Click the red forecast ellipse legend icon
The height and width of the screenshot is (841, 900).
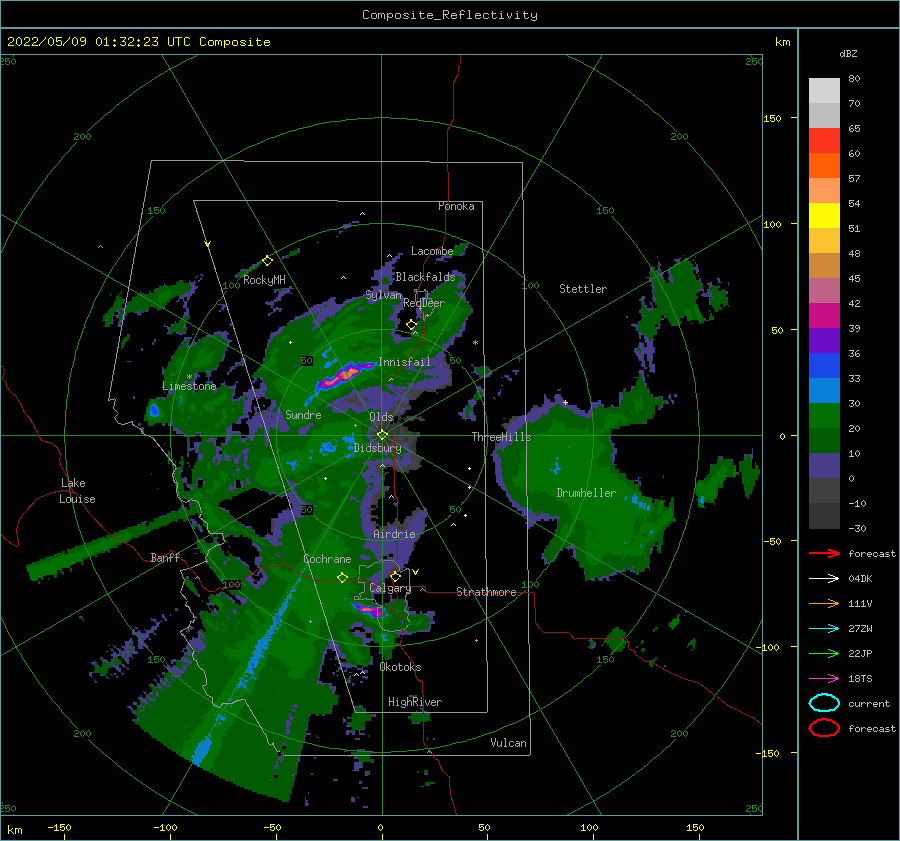pyautogui.click(x=824, y=728)
